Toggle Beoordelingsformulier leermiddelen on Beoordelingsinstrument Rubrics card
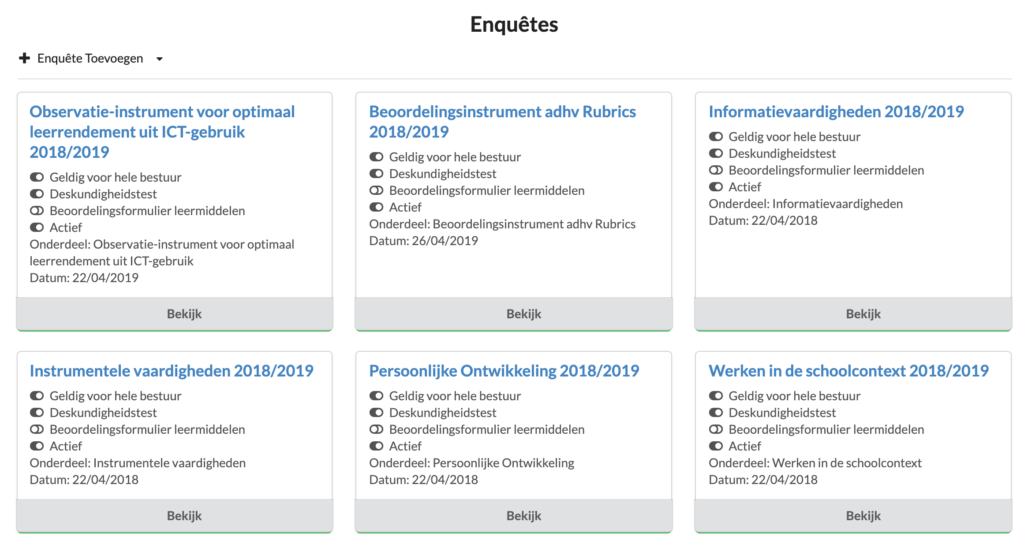The image size is (1024, 544). click(376, 191)
